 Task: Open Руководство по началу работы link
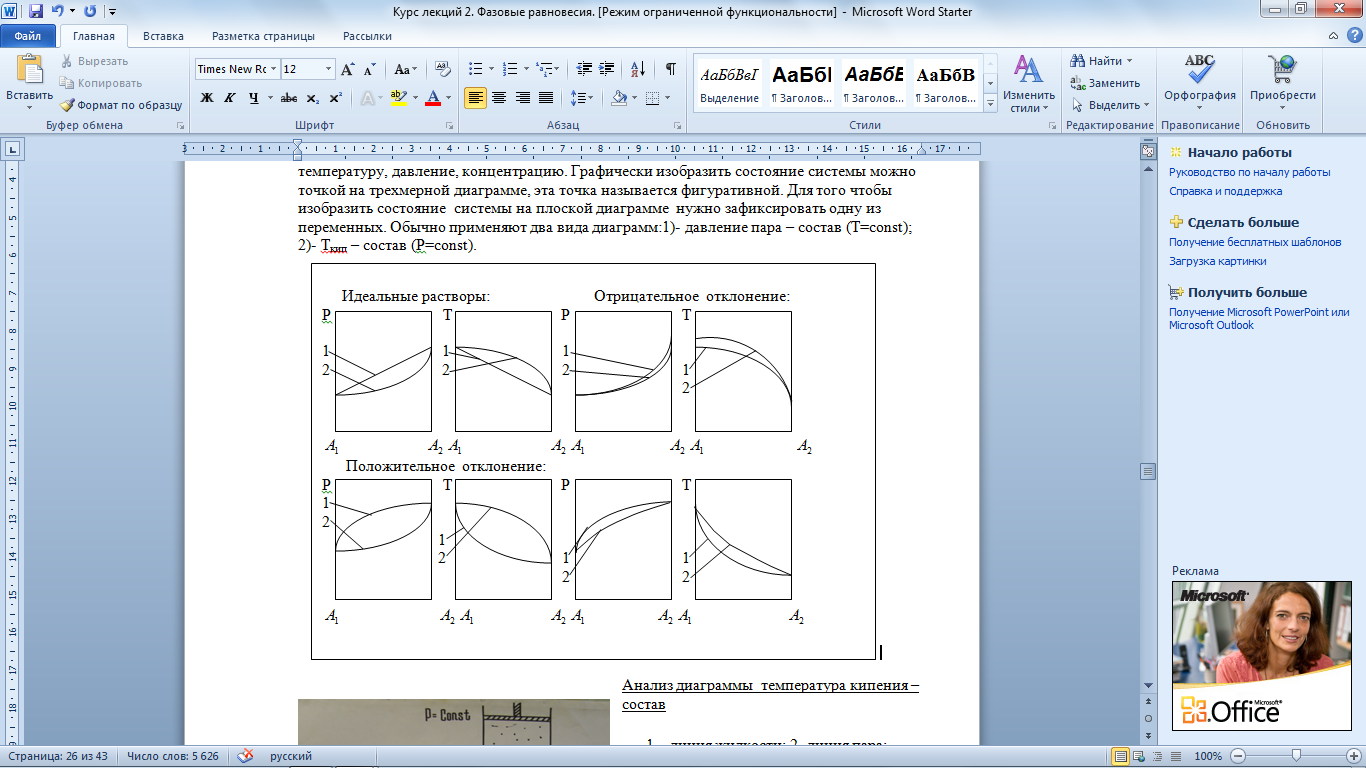tap(1249, 172)
